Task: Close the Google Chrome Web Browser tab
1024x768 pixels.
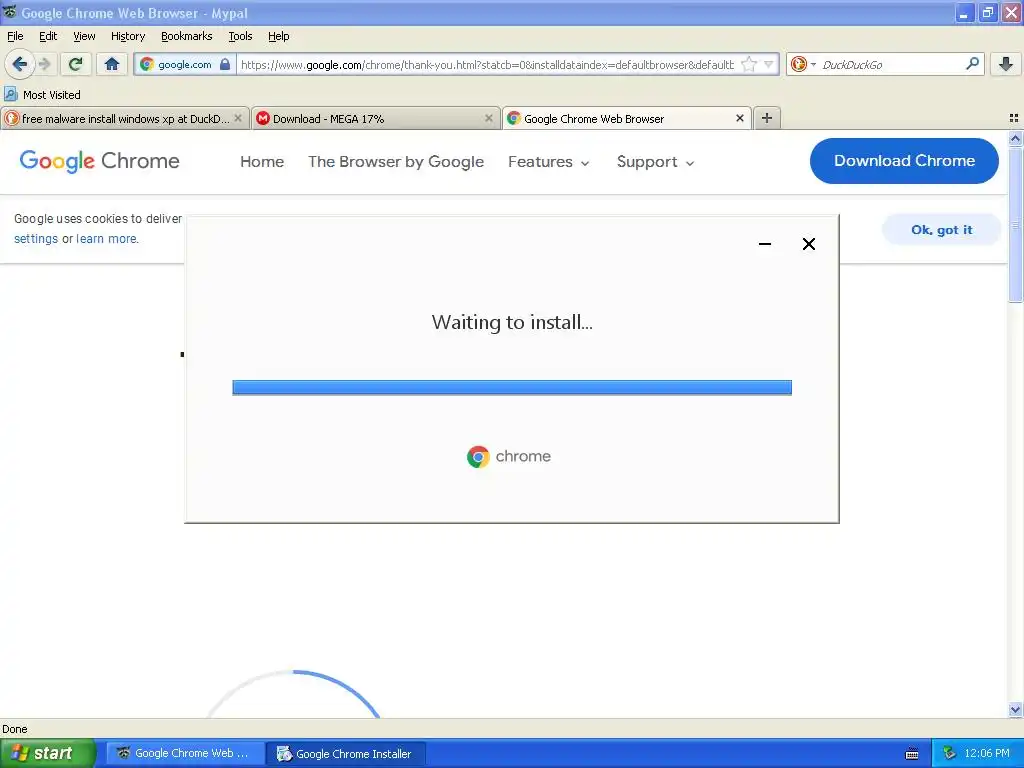Action: [x=739, y=118]
